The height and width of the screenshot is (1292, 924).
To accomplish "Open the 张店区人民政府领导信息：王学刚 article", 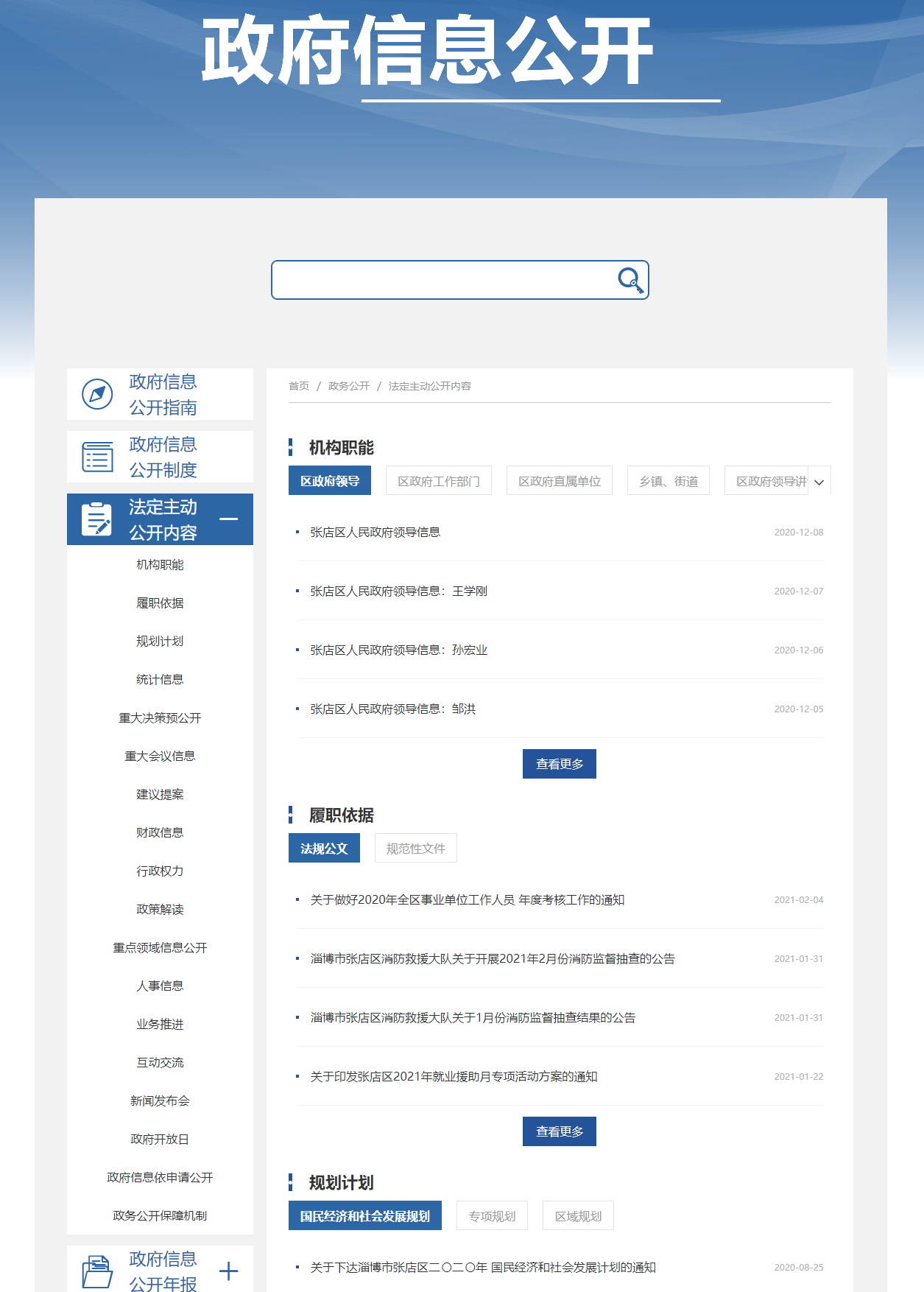I will coord(398,591).
